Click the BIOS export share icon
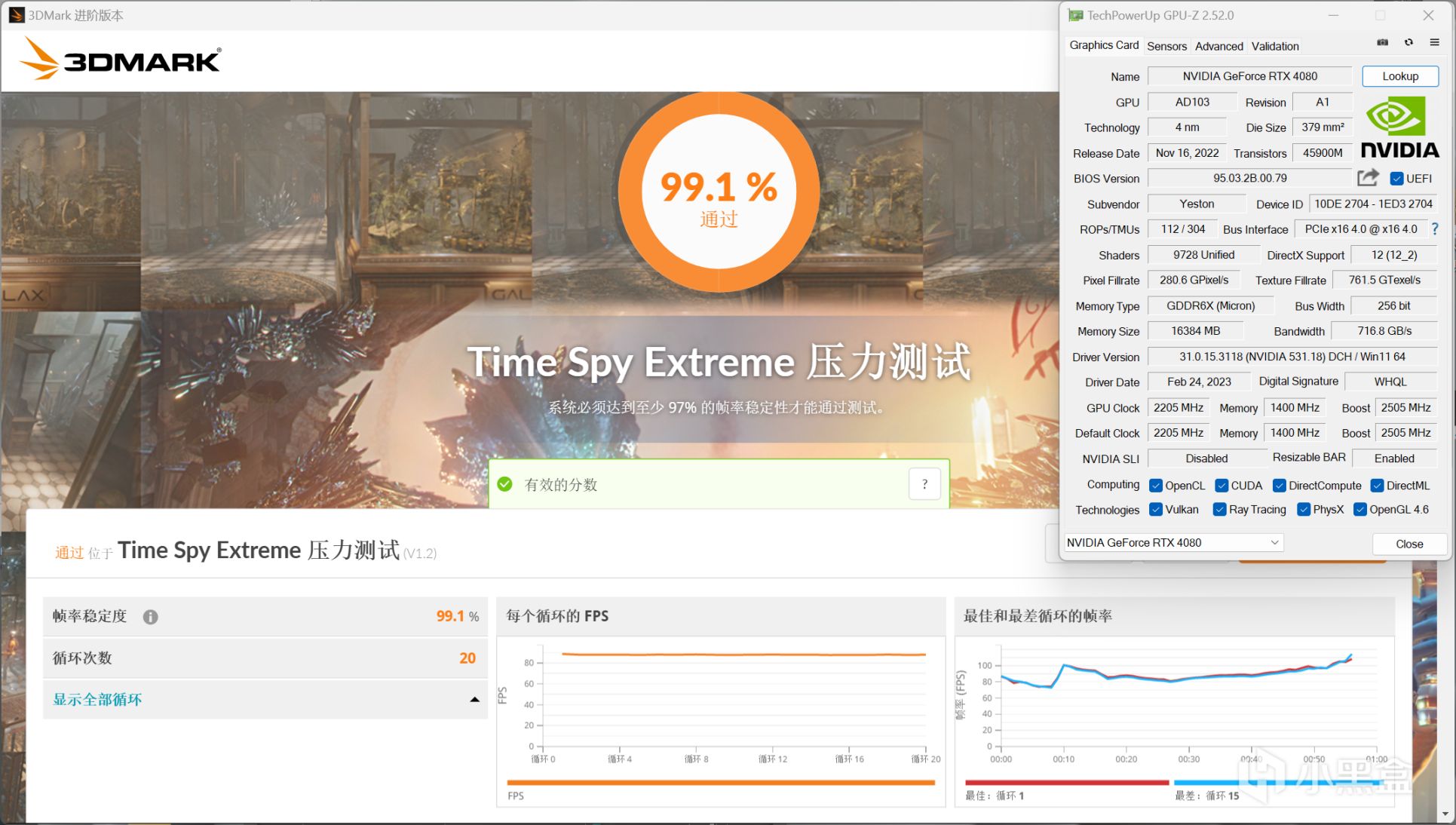 1367,178
